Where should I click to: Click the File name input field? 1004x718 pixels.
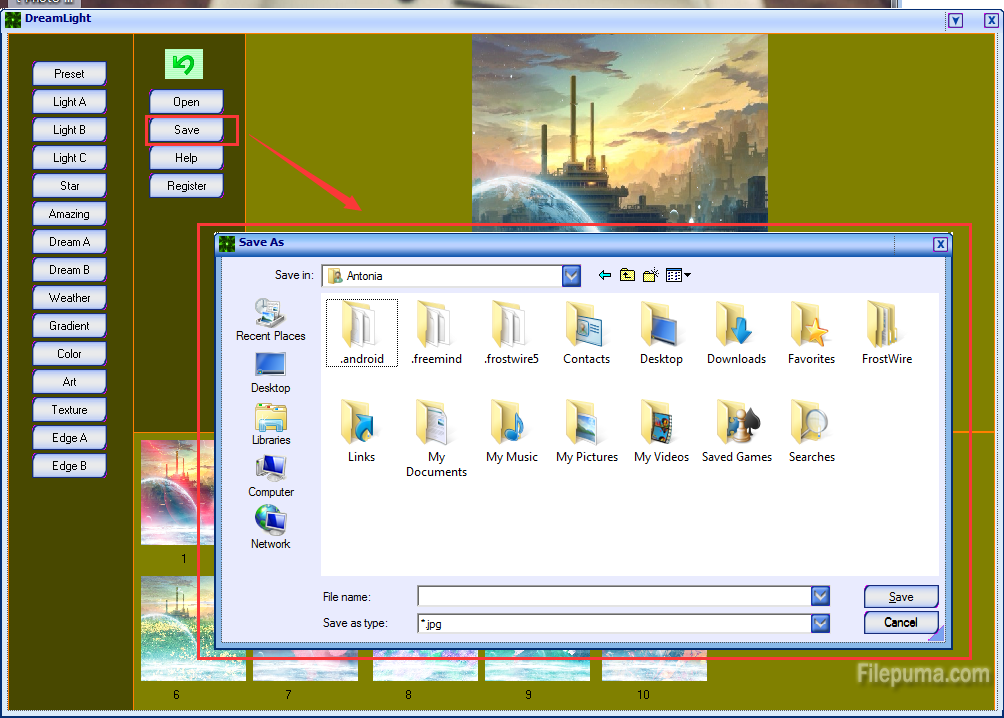(x=614, y=597)
